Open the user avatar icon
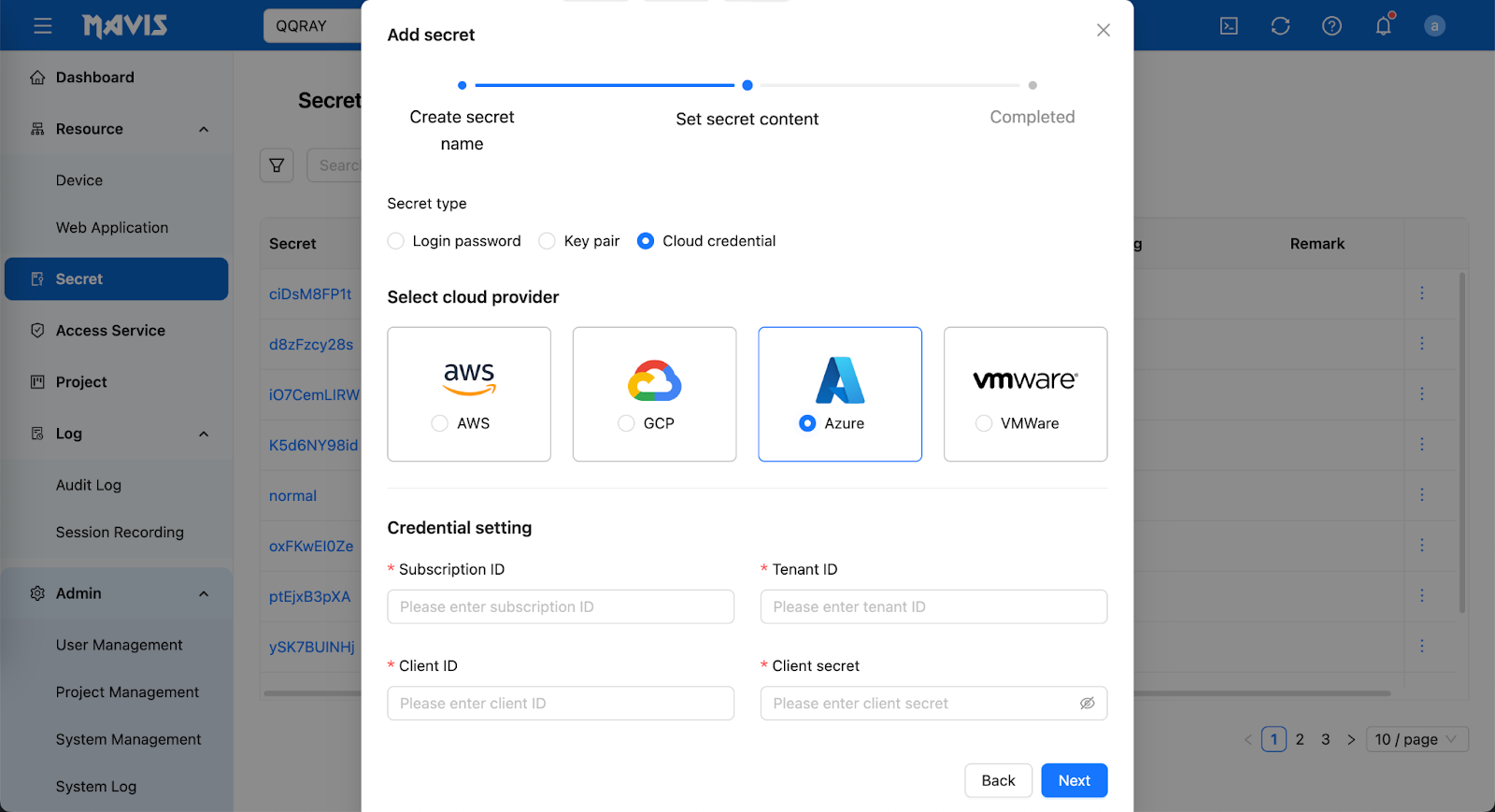Screen dimensions: 1495x812 1434,26
